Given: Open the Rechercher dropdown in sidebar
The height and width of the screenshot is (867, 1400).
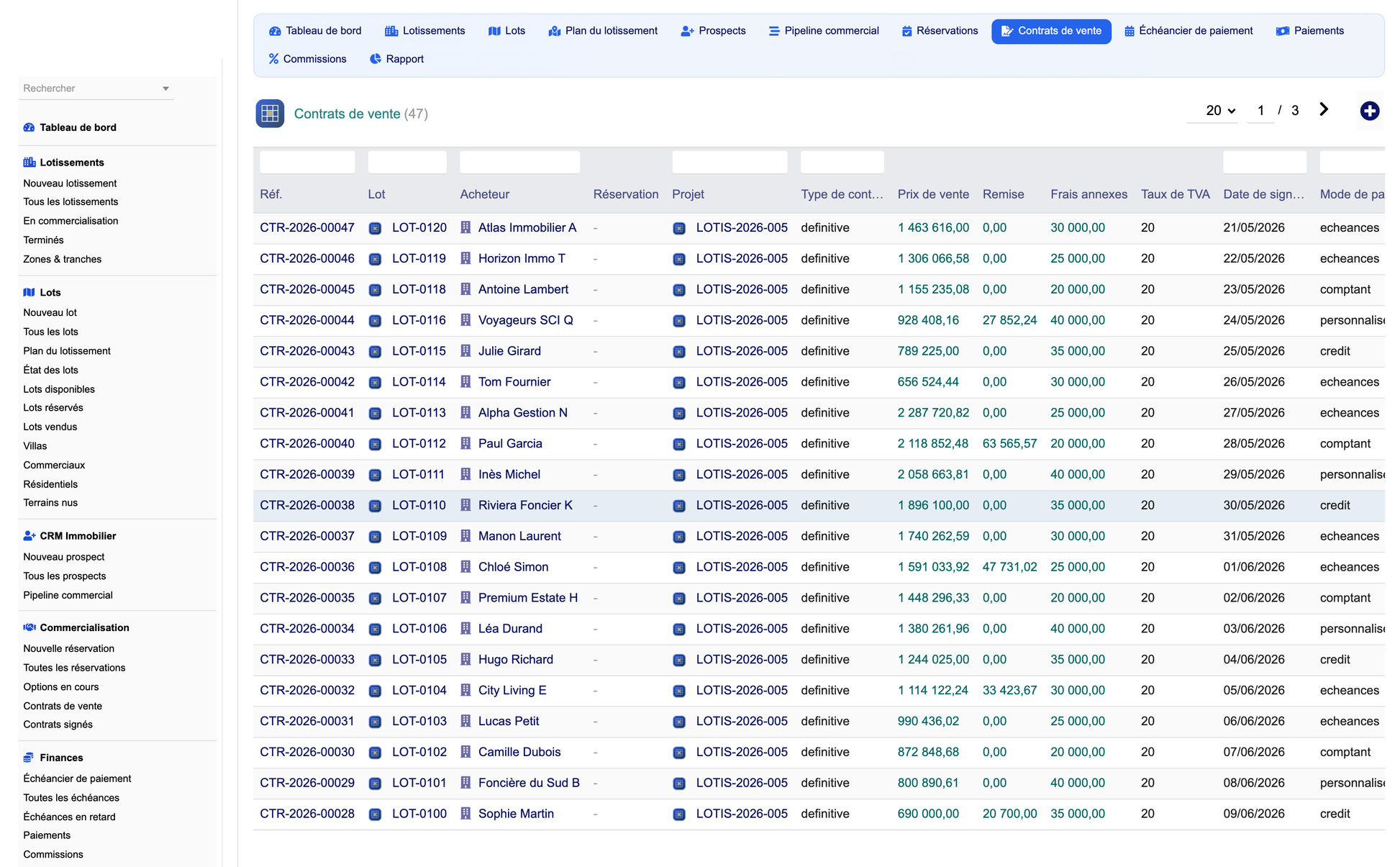Looking at the screenshot, I should [96, 88].
